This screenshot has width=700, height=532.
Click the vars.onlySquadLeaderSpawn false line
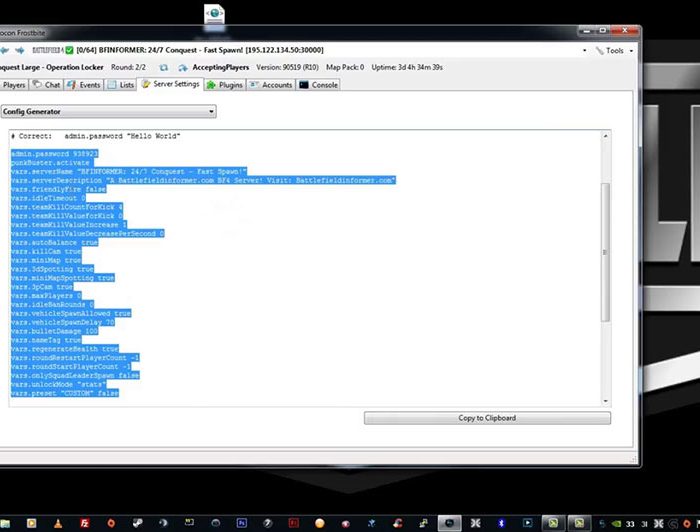pyautogui.click(x=75, y=375)
